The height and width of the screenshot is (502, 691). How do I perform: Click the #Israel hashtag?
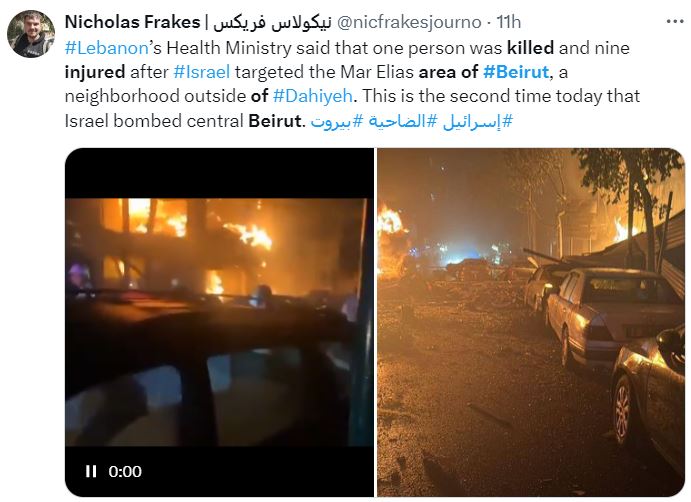click(x=202, y=72)
